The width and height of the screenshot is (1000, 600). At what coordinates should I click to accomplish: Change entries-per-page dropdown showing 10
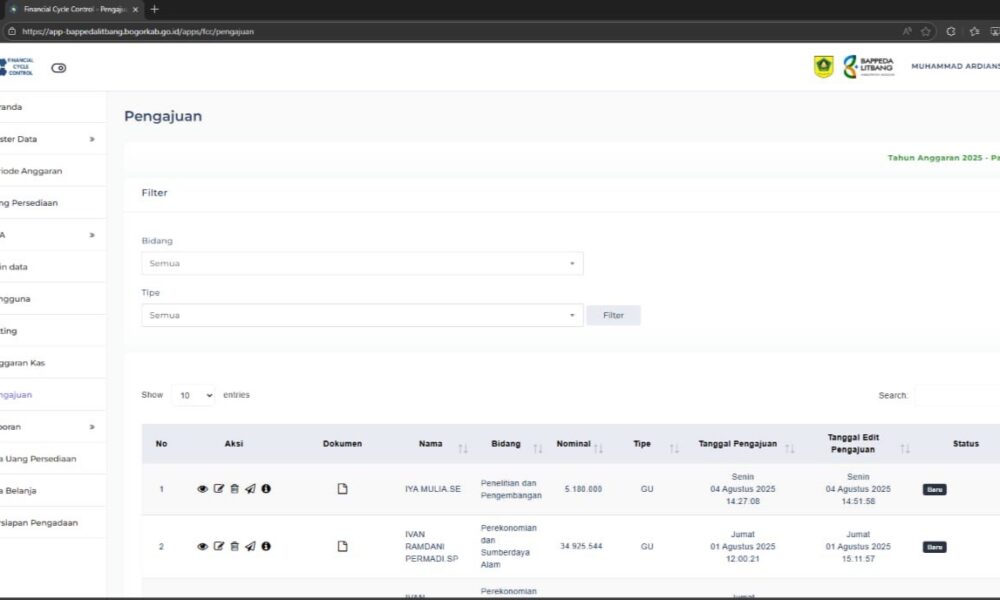point(193,395)
